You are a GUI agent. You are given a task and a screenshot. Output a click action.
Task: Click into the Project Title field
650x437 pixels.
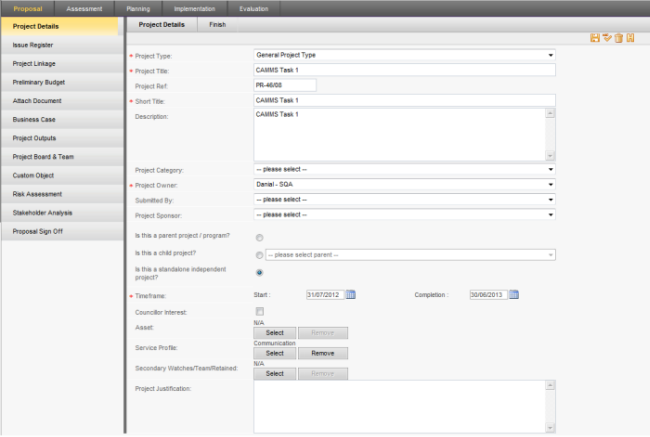point(404,70)
